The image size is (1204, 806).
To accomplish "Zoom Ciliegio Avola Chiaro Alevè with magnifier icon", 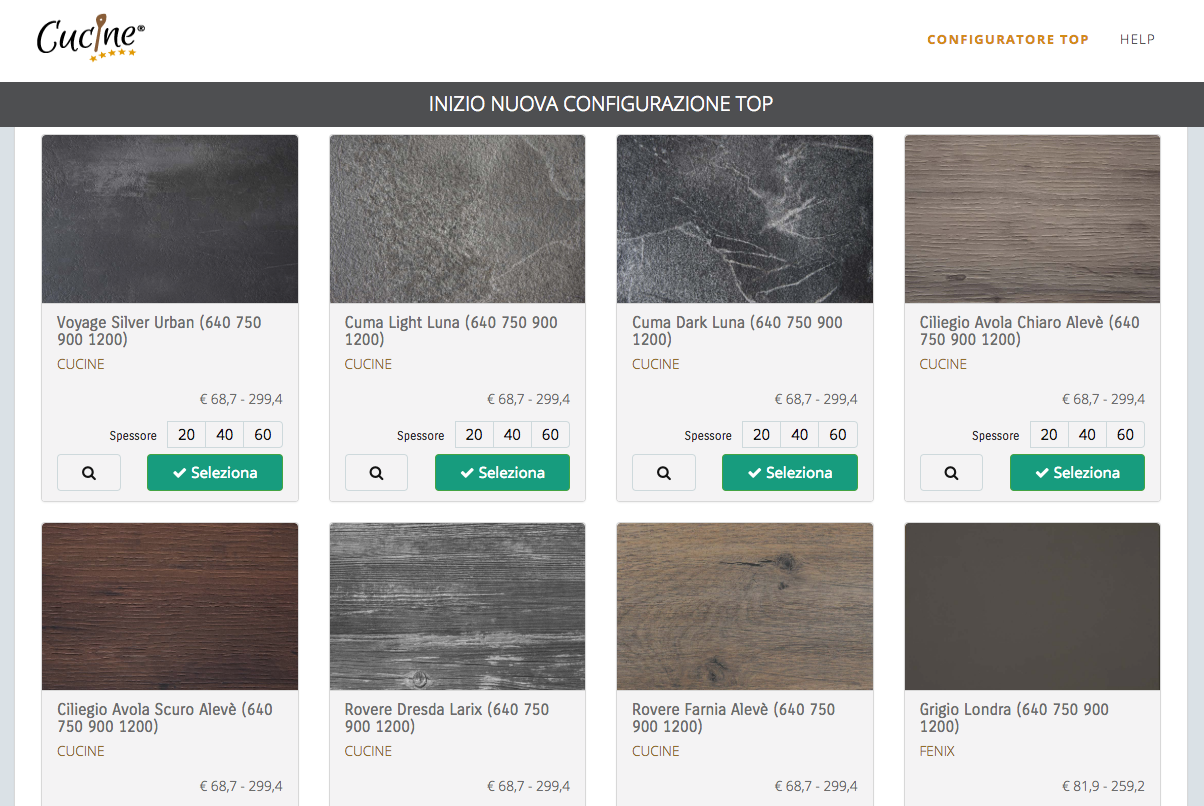I will (x=951, y=473).
